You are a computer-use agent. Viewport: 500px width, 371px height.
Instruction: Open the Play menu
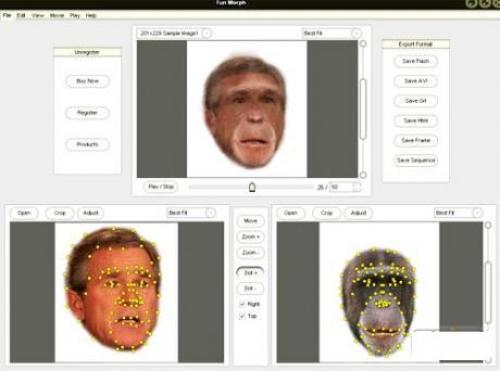[75, 15]
